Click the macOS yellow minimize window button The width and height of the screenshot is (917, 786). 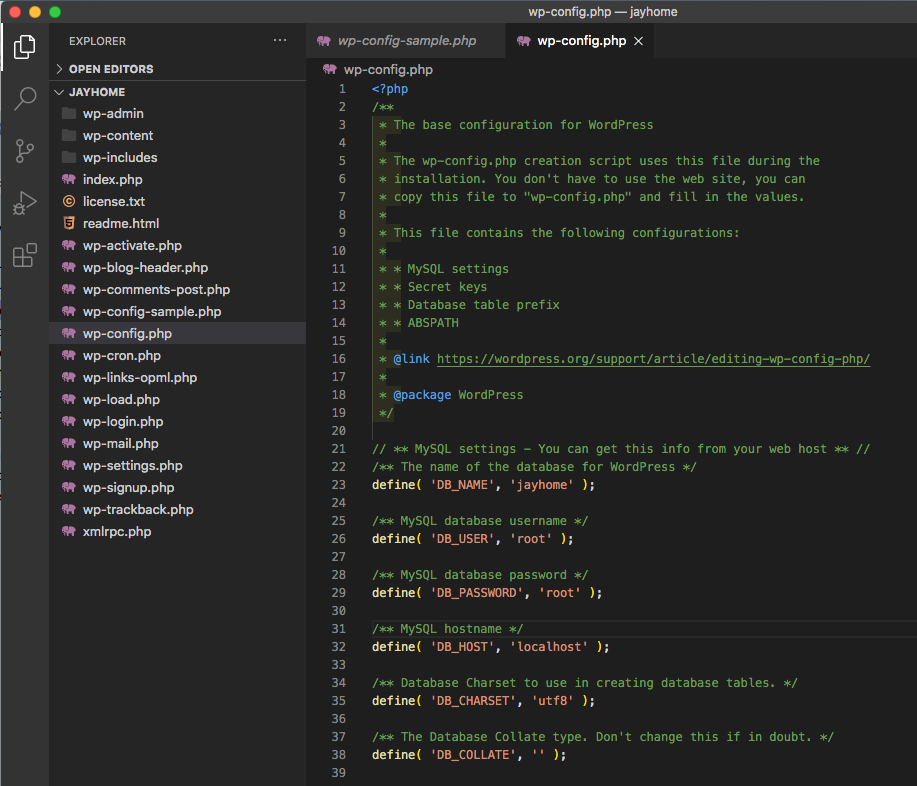point(35,12)
